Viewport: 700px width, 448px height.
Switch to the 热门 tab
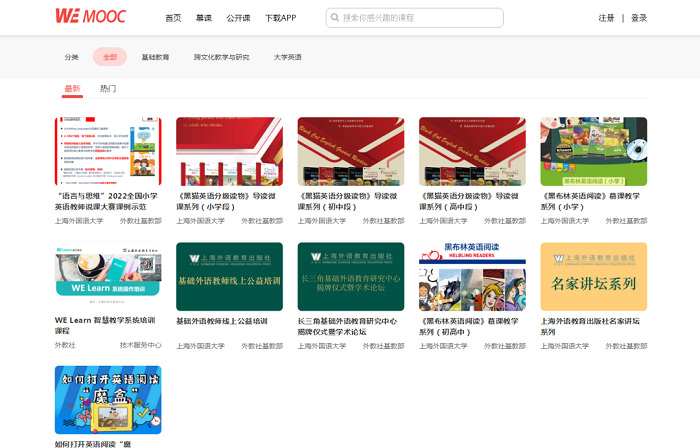pos(108,88)
